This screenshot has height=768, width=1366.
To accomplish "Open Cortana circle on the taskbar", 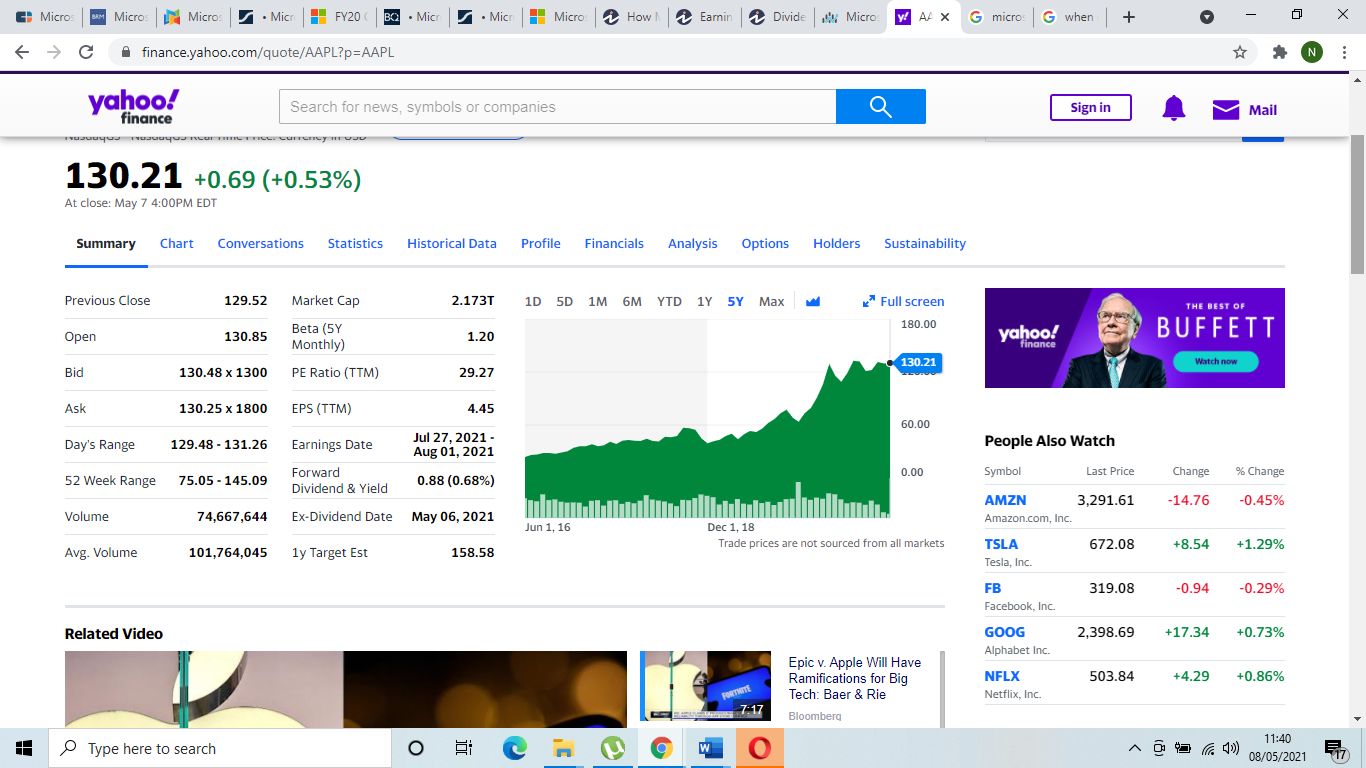I will click(x=416, y=748).
